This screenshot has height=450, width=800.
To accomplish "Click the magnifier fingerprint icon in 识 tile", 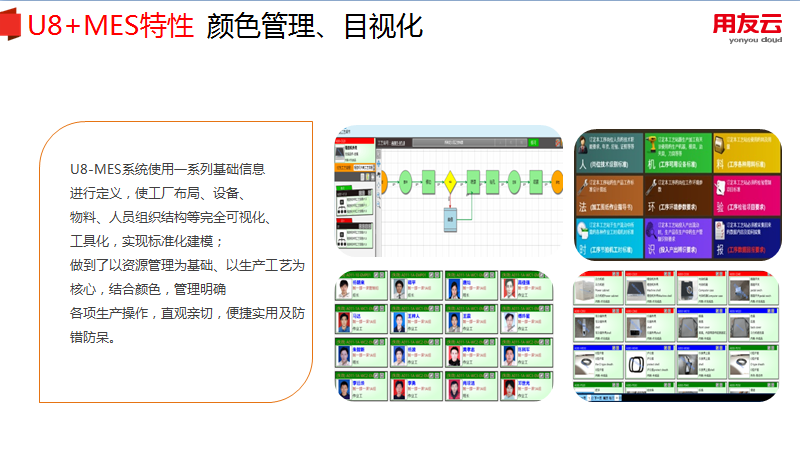I will click(651, 232).
